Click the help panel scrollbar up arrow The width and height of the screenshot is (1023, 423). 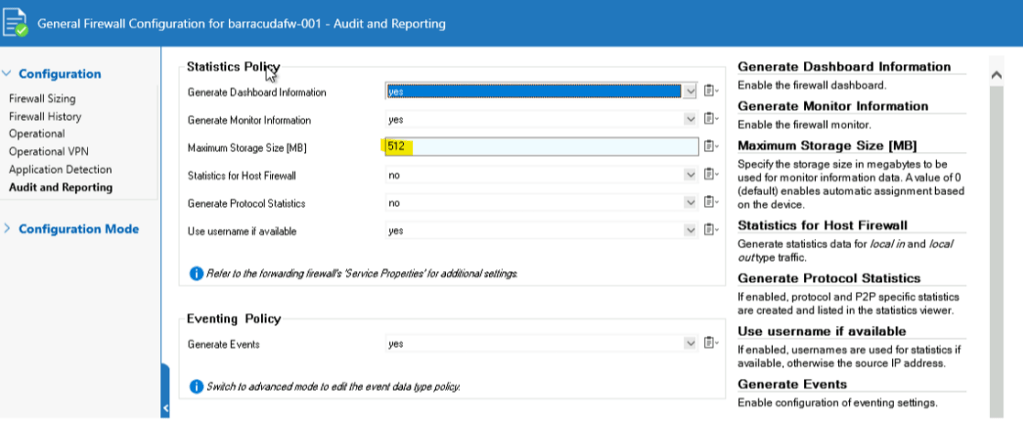pyautogui.click(x=995, y=75)
